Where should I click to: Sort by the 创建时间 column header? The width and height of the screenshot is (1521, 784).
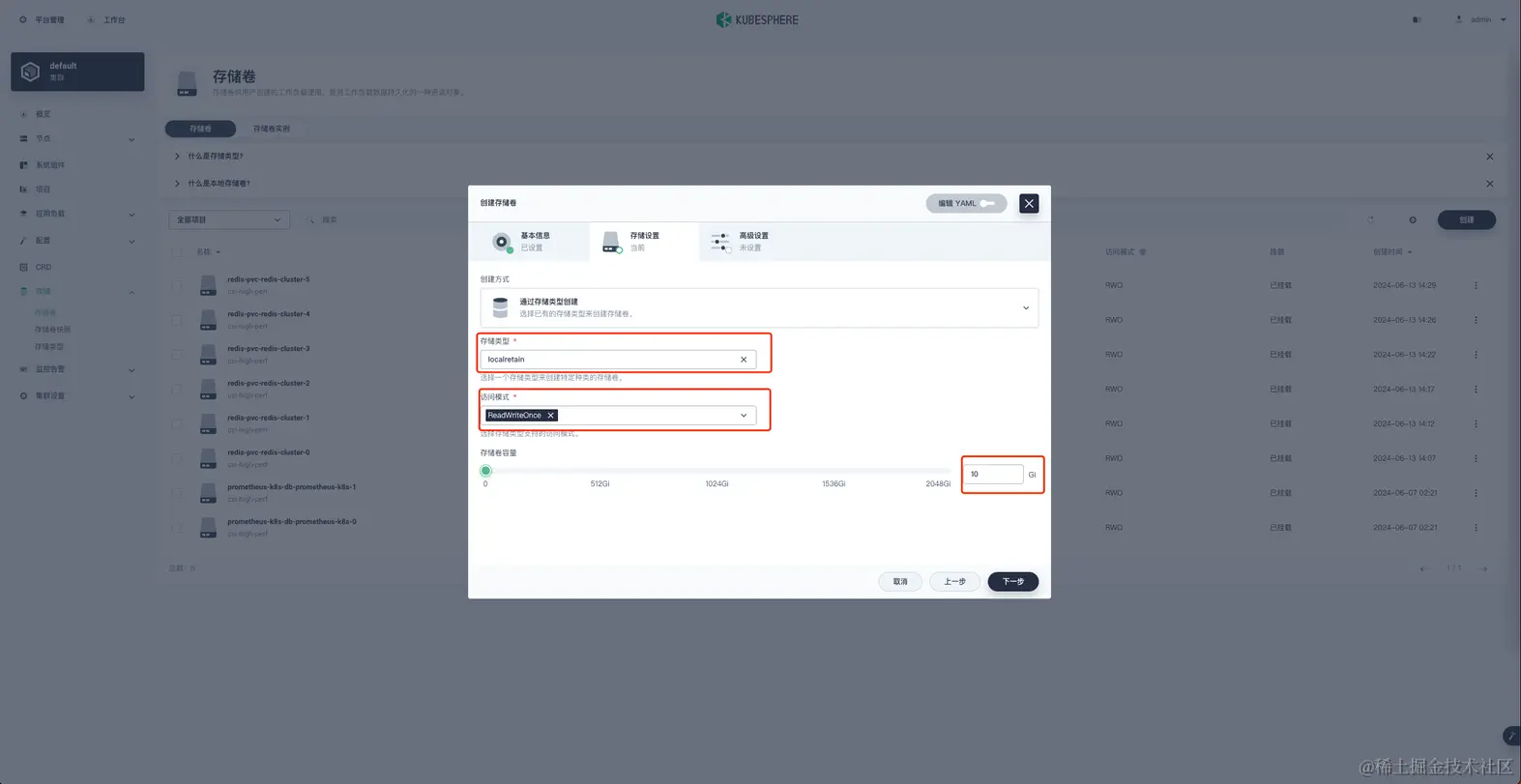(1392, 252)
